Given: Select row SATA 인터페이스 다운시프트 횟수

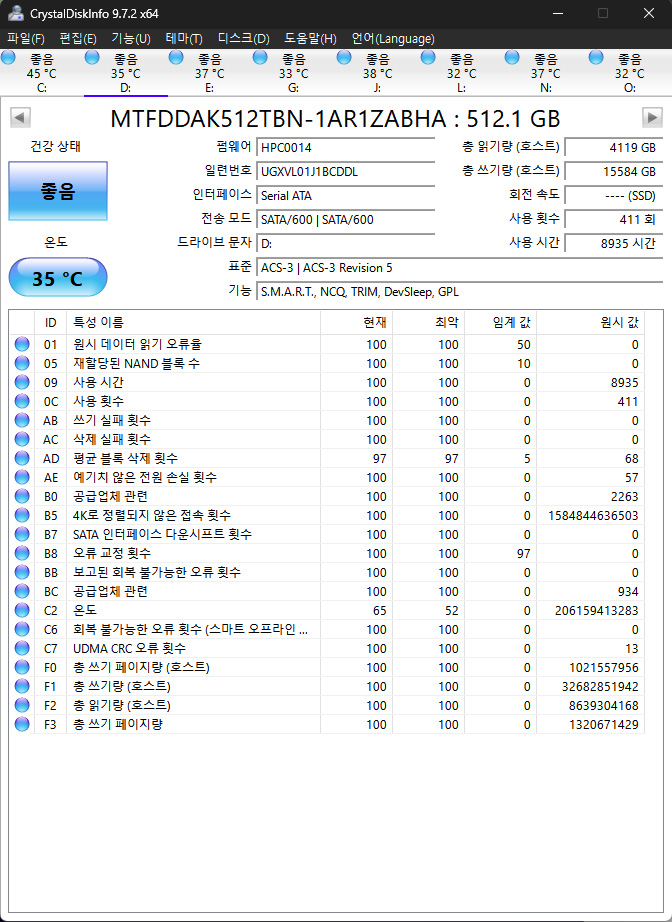Looking at the screenshot, I should (327, 534).
